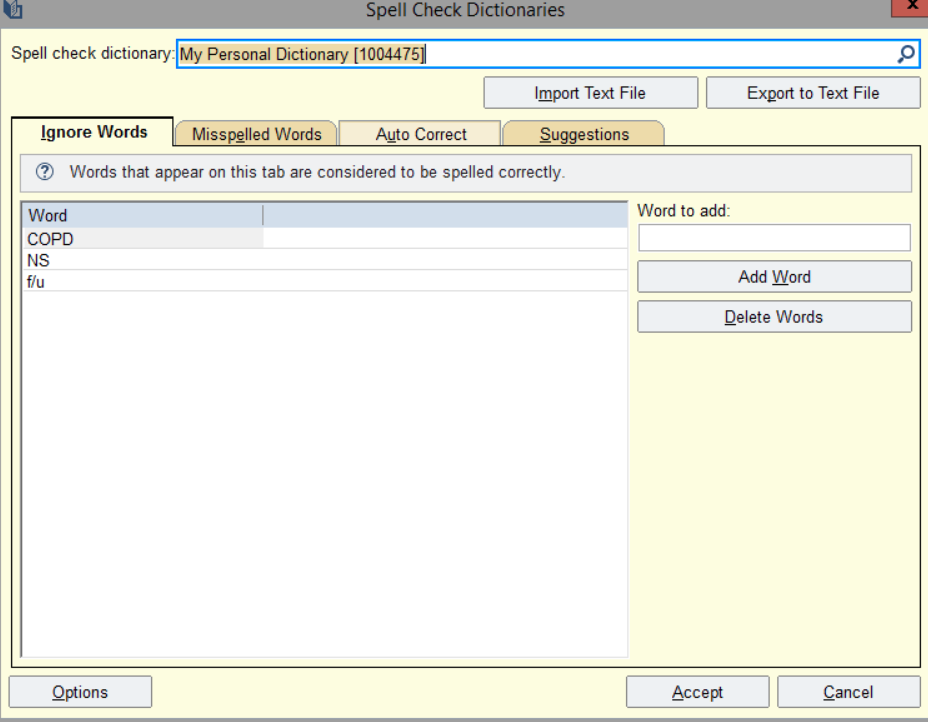Focus the Word to add text box
Image resolution: width=928 pixels, height=722 pixels.
click(774, 238)
